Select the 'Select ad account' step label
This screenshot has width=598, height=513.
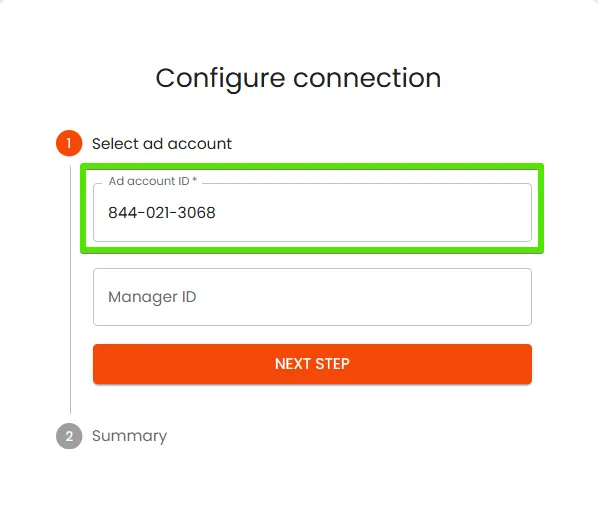pos(162,144)
